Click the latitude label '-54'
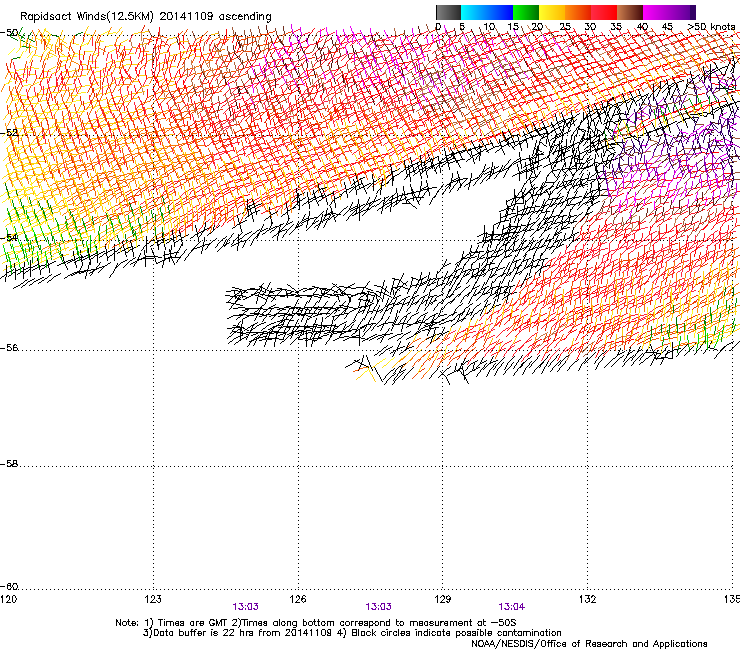 [x=9, y=237]
